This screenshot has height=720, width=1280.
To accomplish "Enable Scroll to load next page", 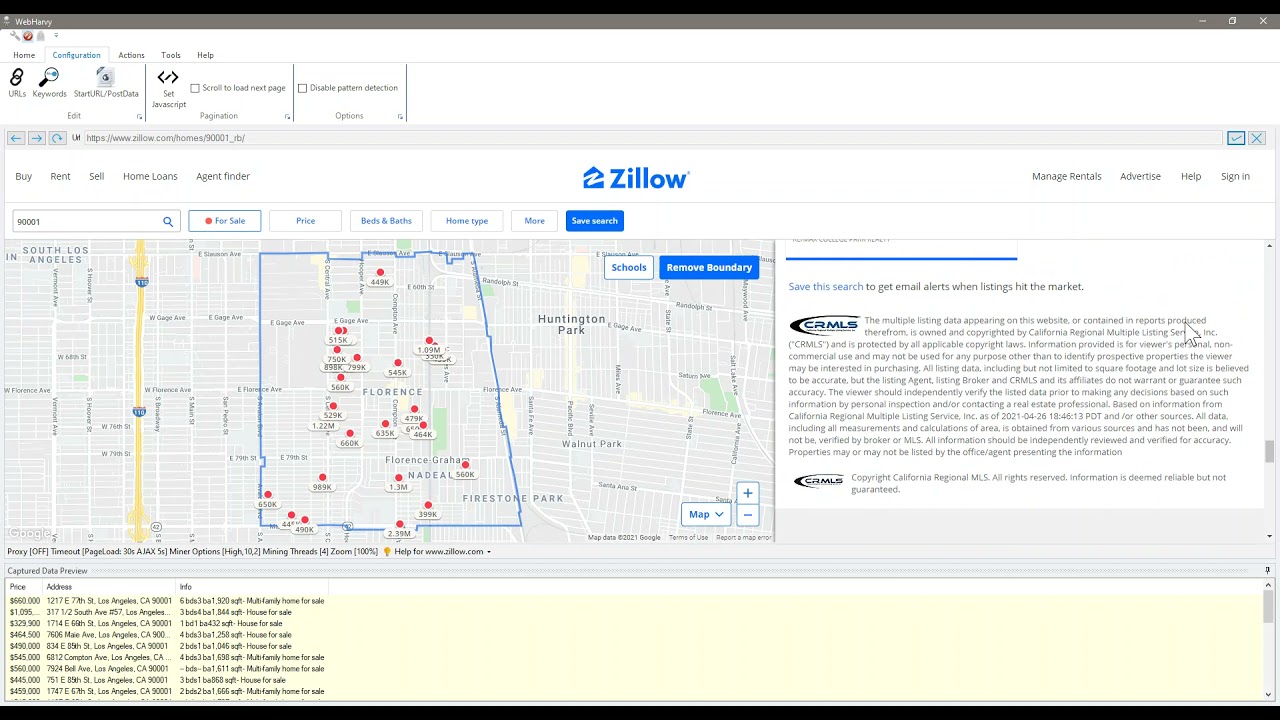I will point(195,88).
